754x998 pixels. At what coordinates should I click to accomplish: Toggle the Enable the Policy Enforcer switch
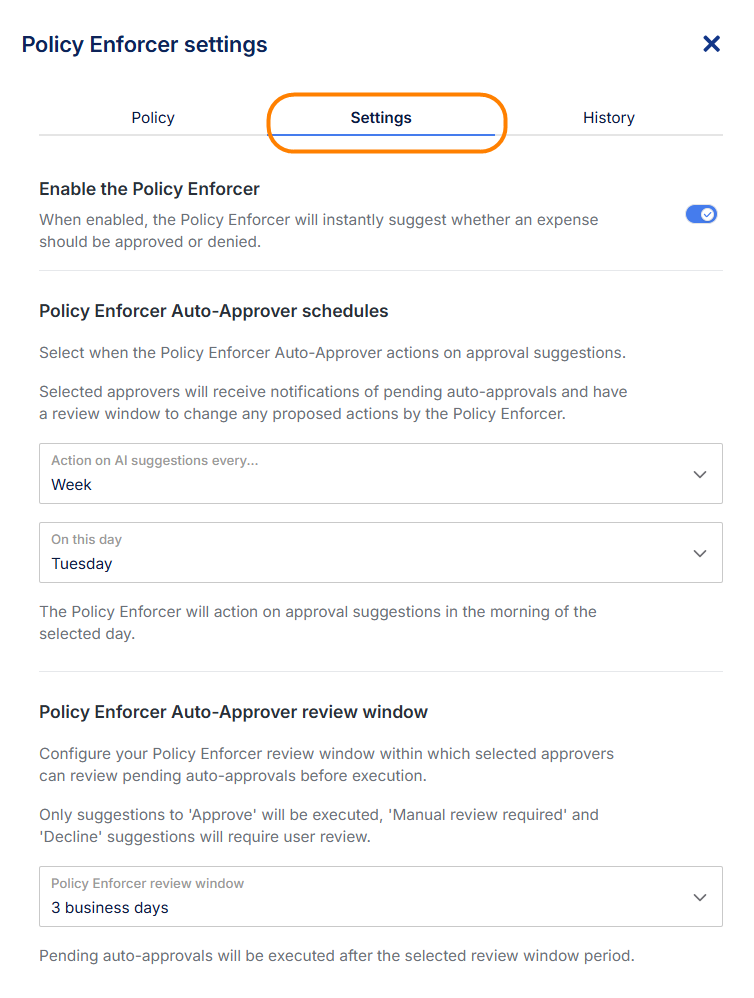click(701, 214)
